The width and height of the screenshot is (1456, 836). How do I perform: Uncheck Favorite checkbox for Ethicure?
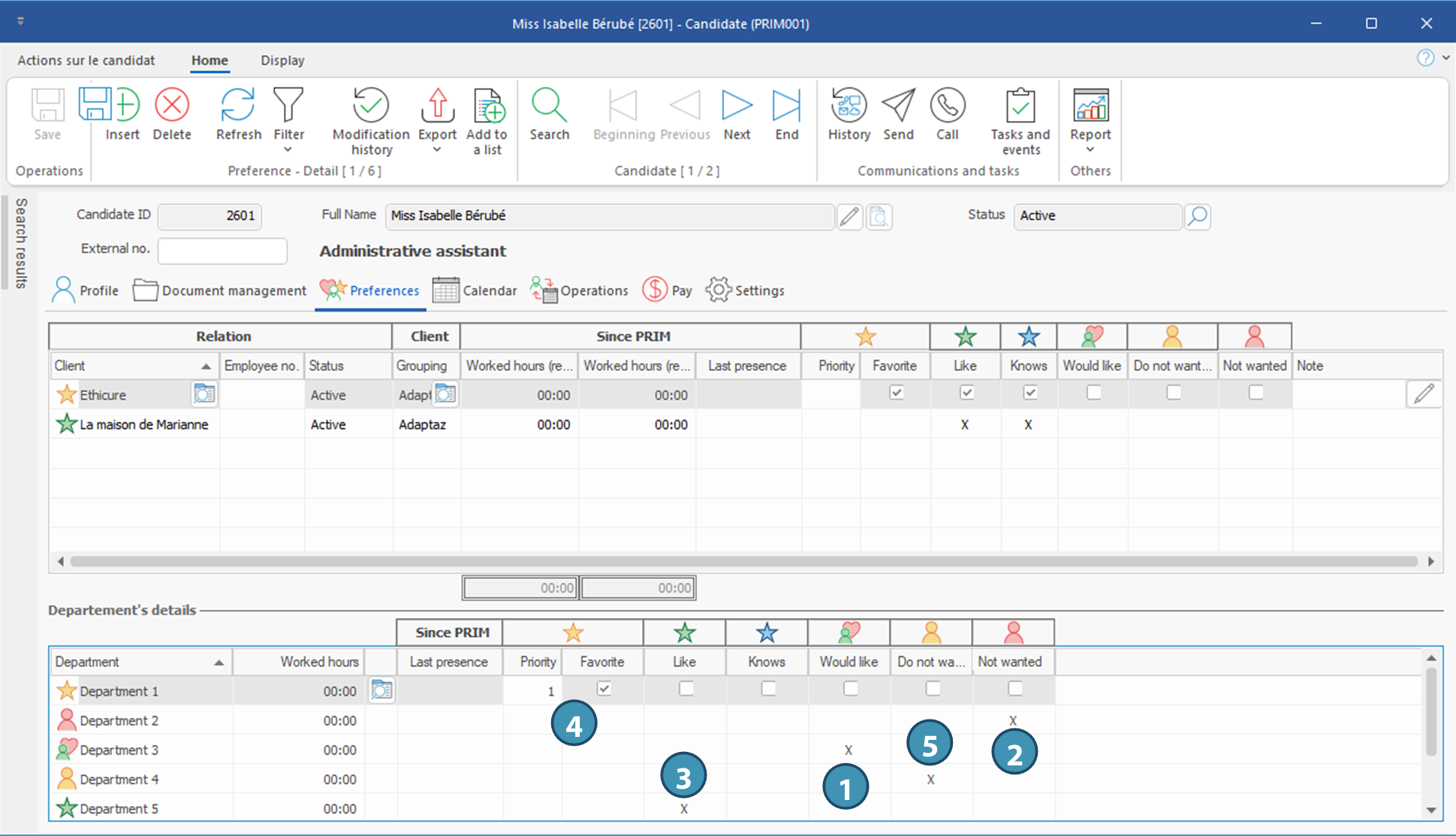896,393
